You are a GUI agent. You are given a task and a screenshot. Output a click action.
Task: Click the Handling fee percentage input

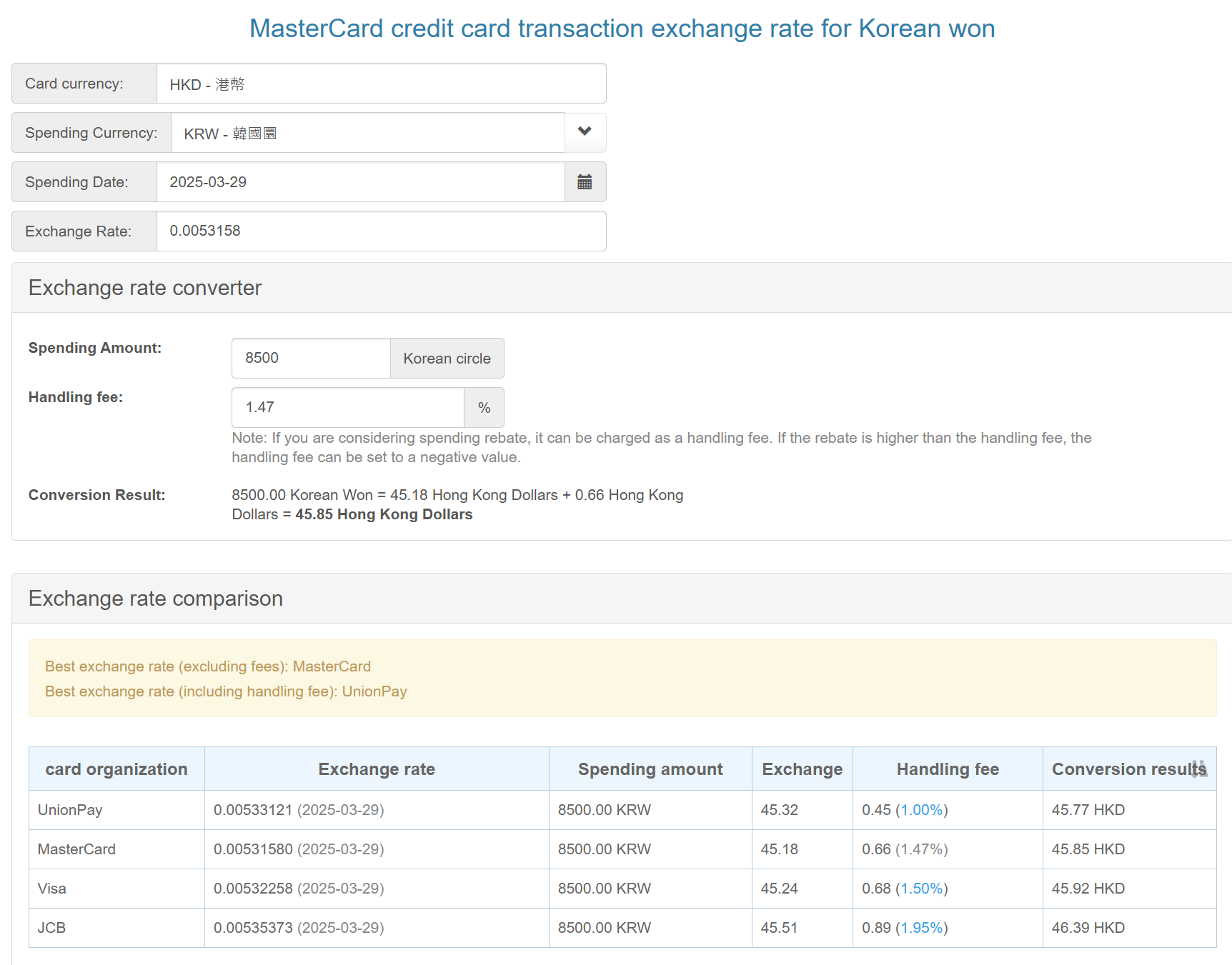[x=347, y=407]
